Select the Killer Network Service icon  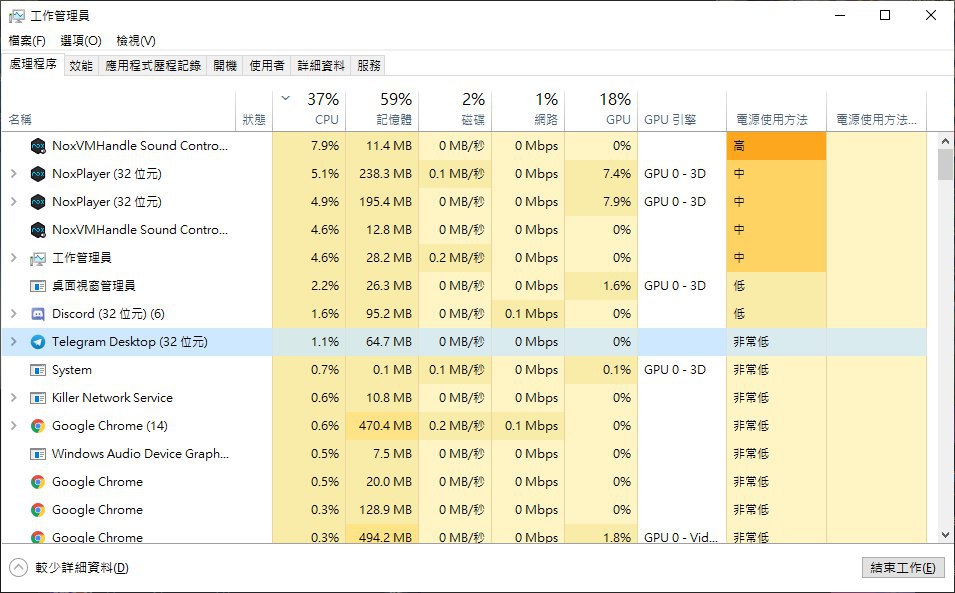[38, 398]
